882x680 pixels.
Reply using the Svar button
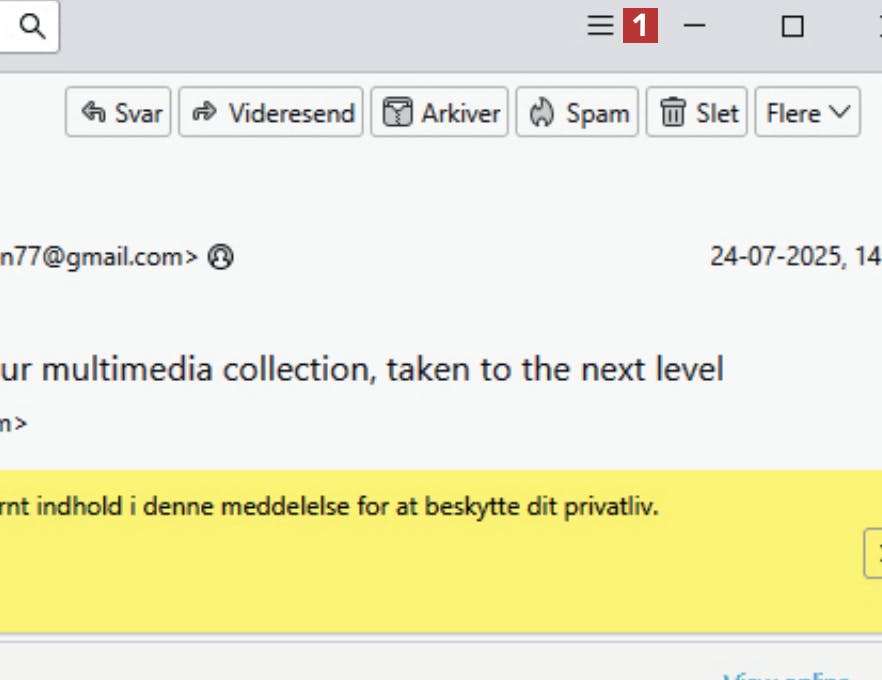[x=120, y=113]
